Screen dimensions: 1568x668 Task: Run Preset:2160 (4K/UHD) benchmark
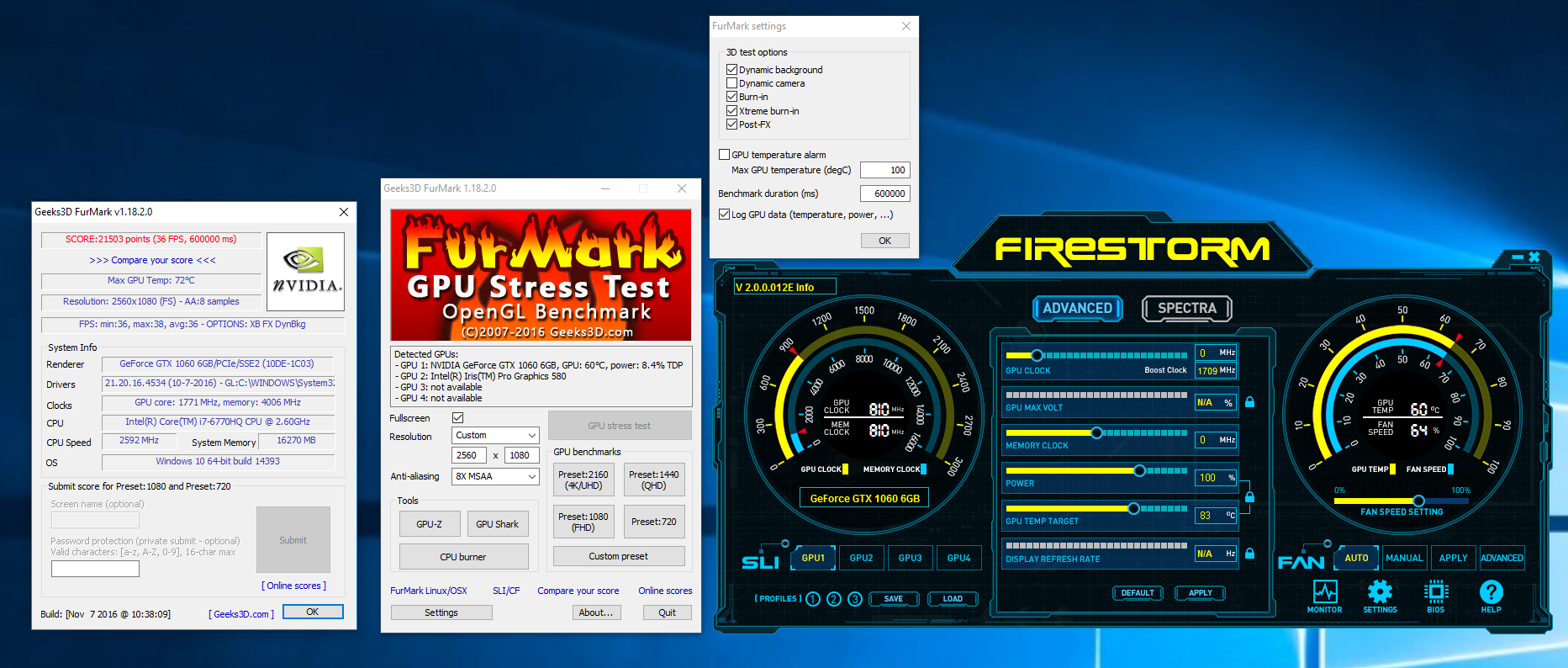[x=583, y=480]
